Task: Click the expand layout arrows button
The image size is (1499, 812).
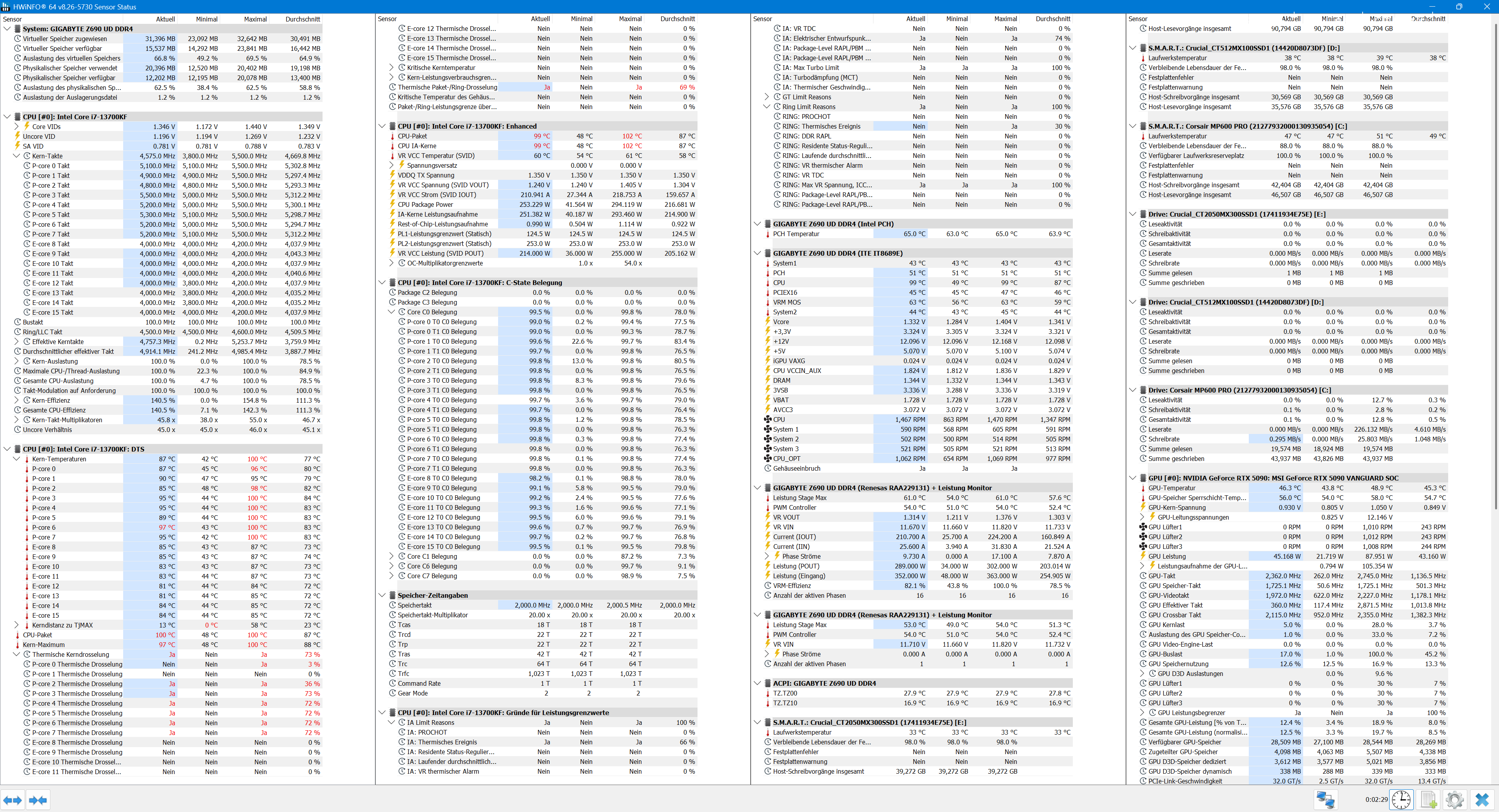Action: [x=13, y=800]
